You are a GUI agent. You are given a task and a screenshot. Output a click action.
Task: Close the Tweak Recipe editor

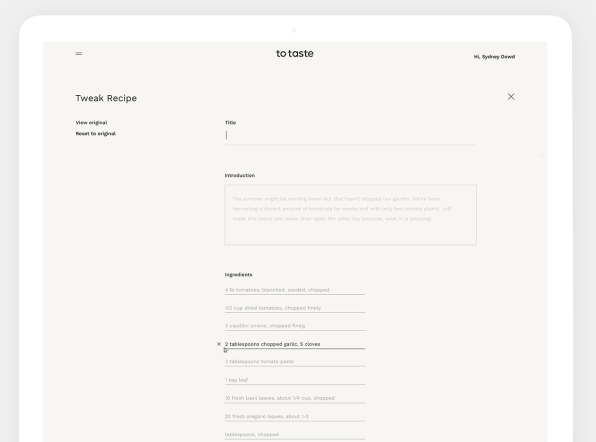coord(511,97)
